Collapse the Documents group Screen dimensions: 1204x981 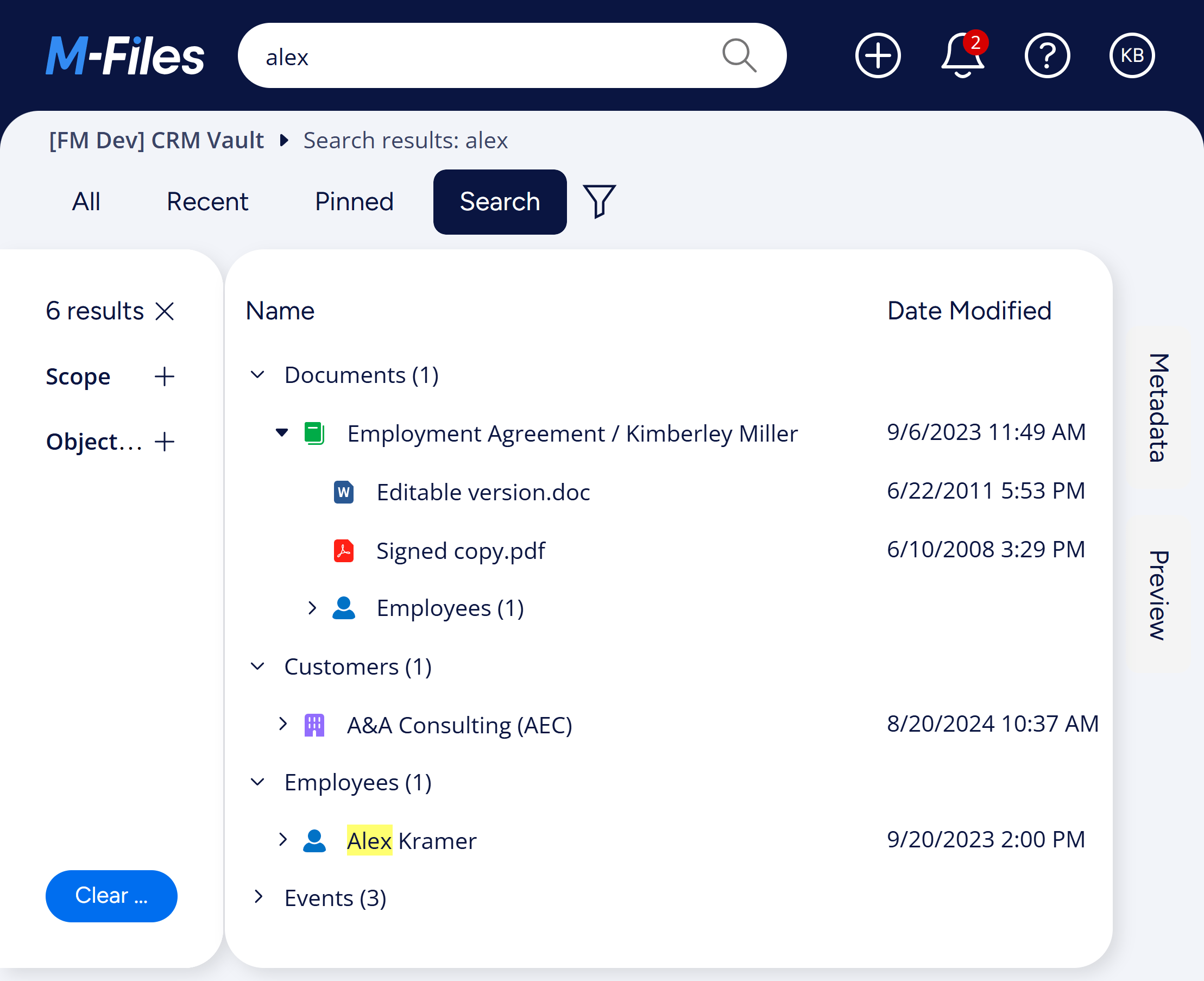click(257, 375)
